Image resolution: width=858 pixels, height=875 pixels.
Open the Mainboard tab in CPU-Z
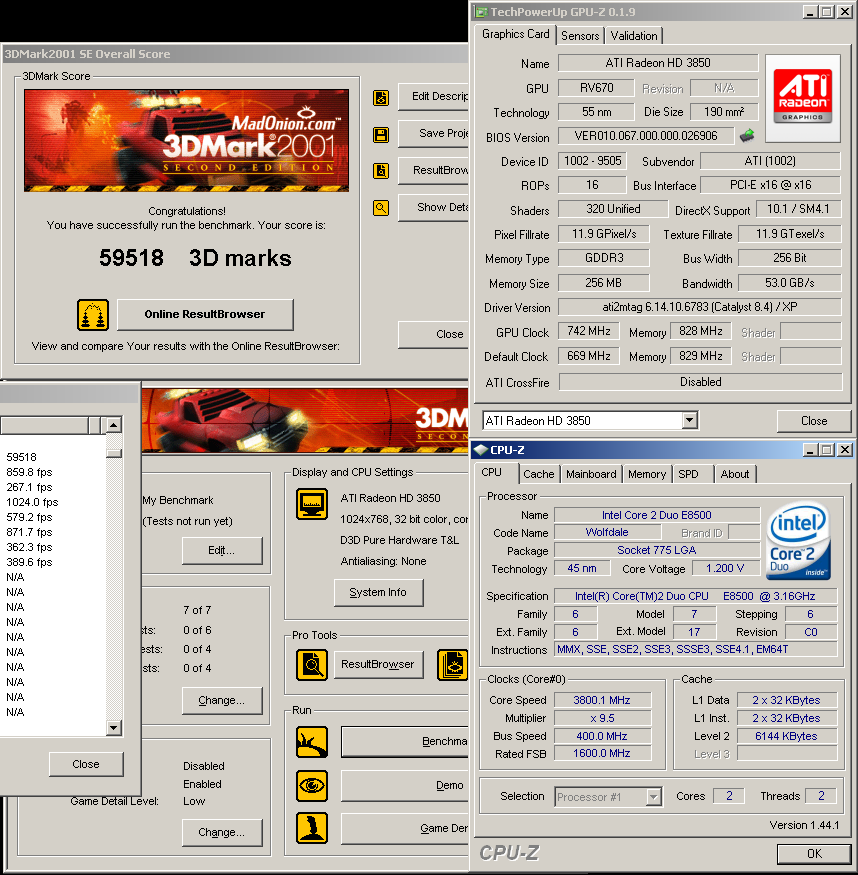click(x=591, y=474)
